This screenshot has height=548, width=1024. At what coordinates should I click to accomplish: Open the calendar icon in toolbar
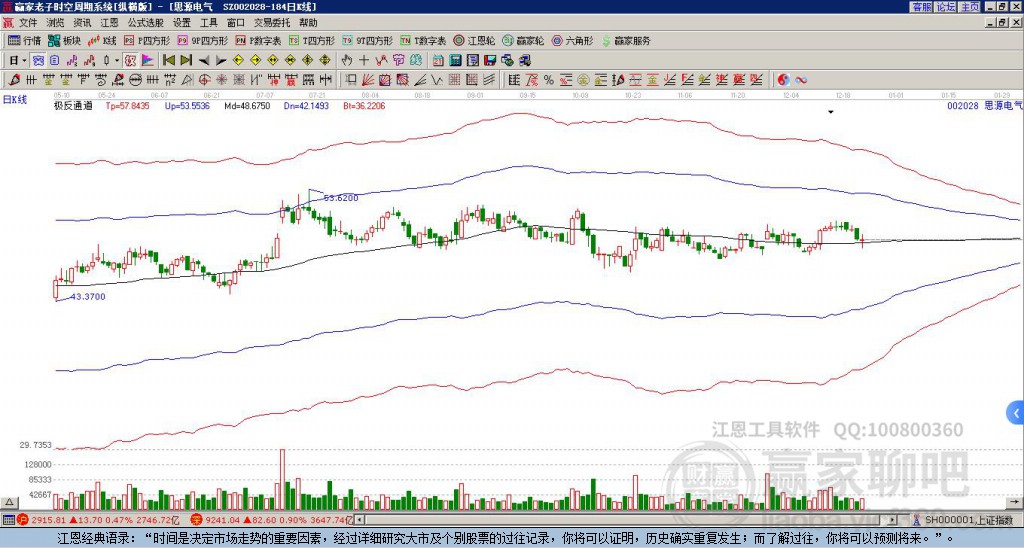point(438,61)
